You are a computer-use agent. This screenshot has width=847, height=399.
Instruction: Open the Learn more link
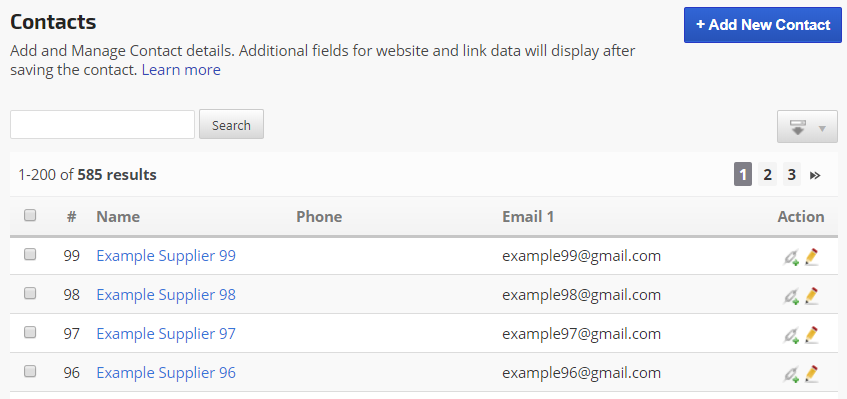pyautogui.click(x=181, y=70)
